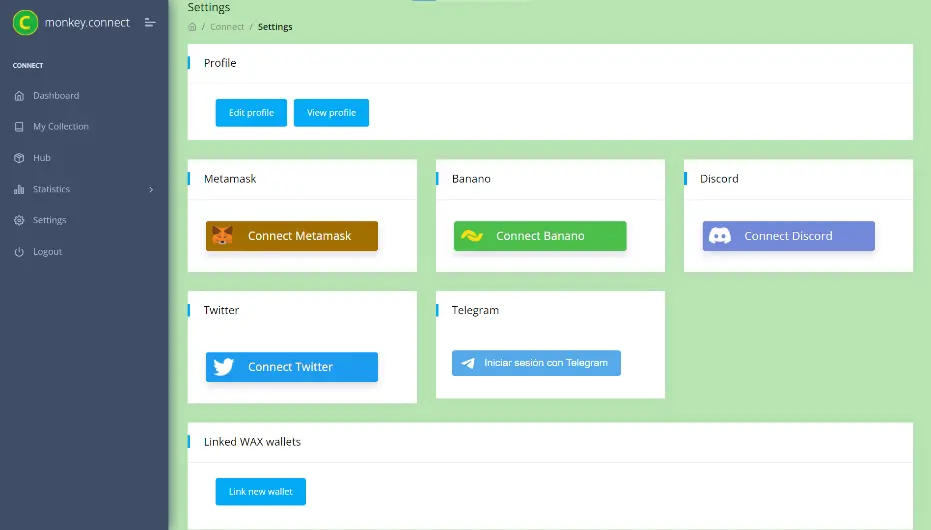Click the Link new wallet button
931x530 pixels.
261,491
